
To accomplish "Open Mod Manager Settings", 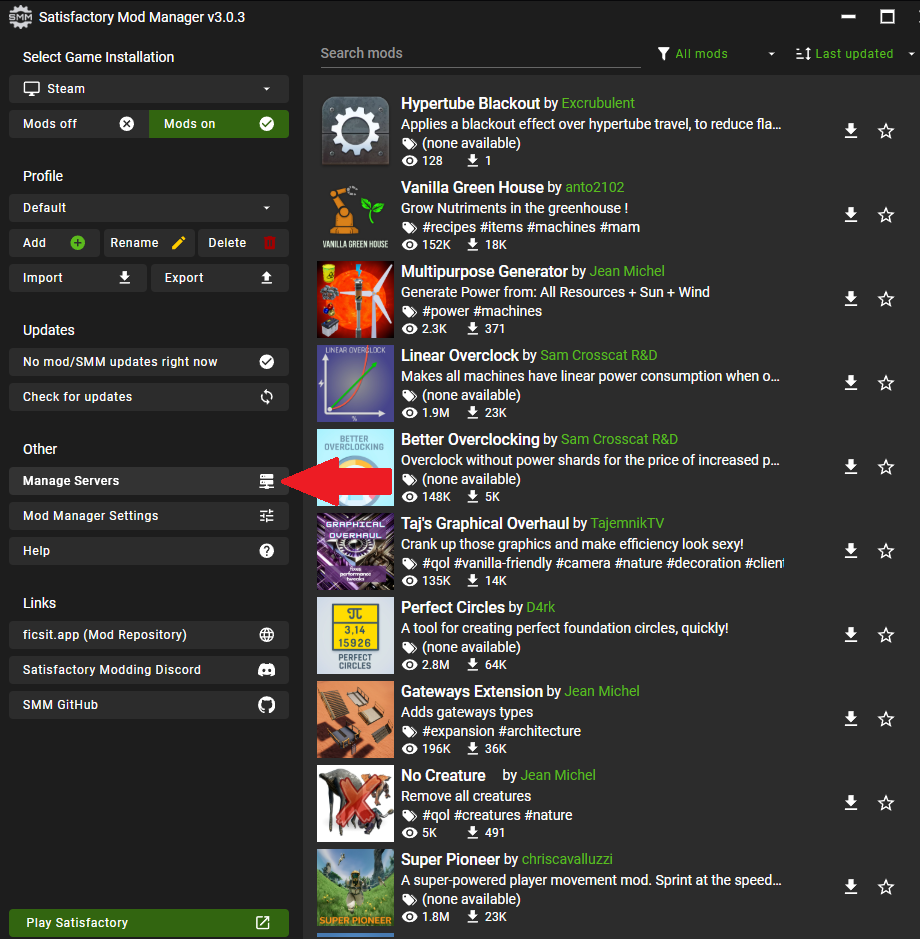I will [149, 516].
